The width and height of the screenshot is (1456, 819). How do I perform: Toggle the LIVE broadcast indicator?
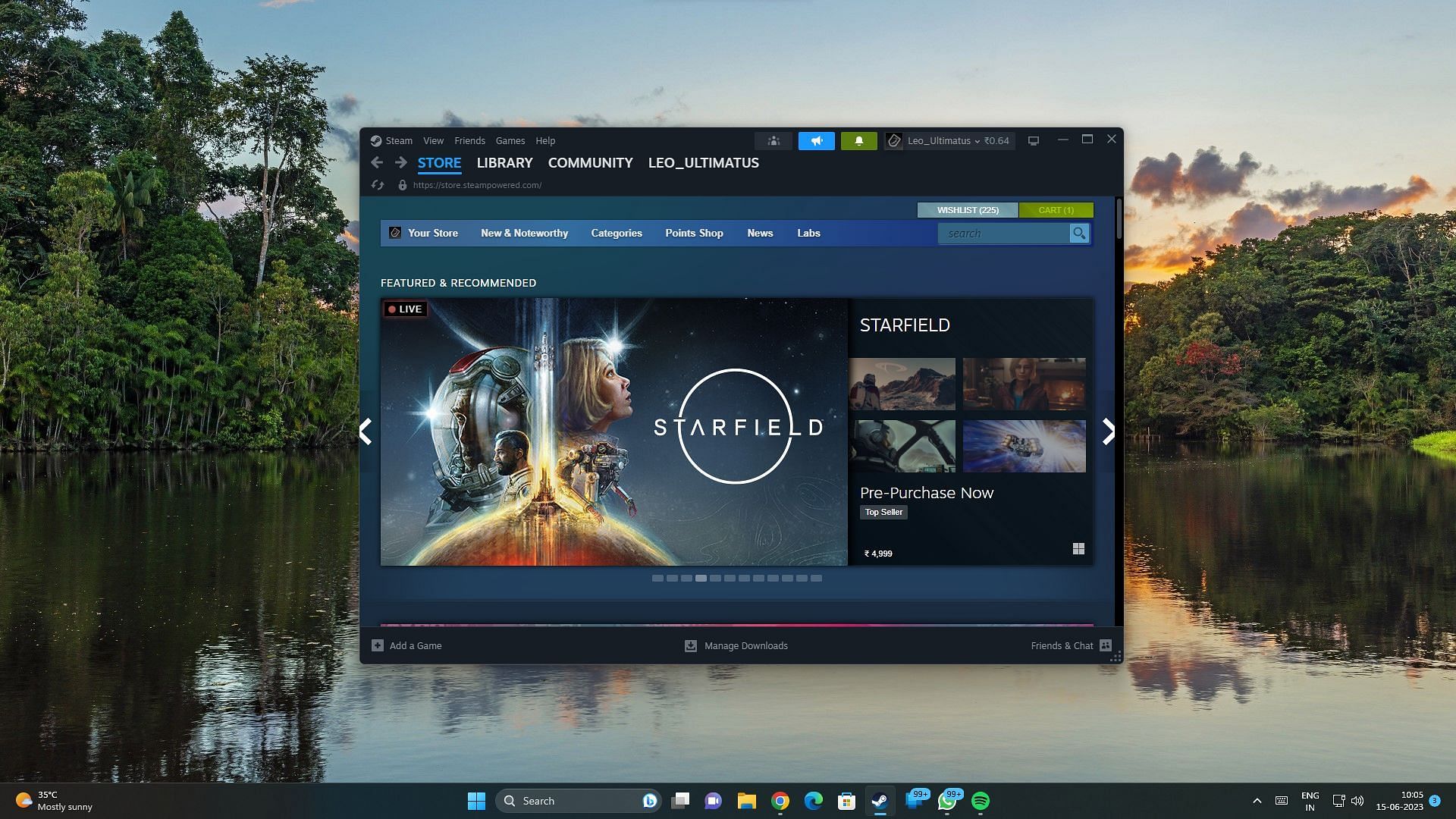pos(406,308)
